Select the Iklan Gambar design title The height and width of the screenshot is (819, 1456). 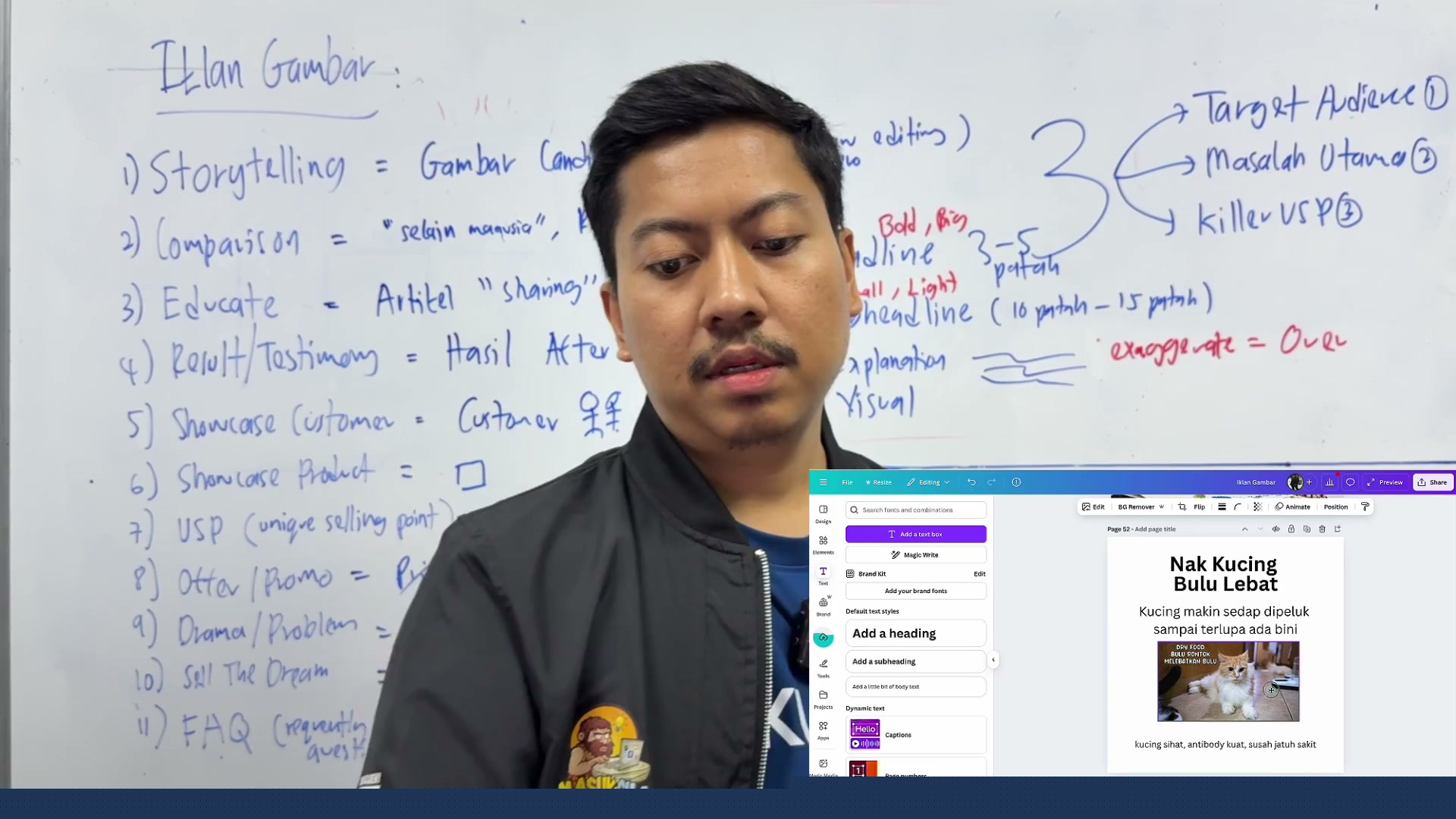coord(1256,482)
